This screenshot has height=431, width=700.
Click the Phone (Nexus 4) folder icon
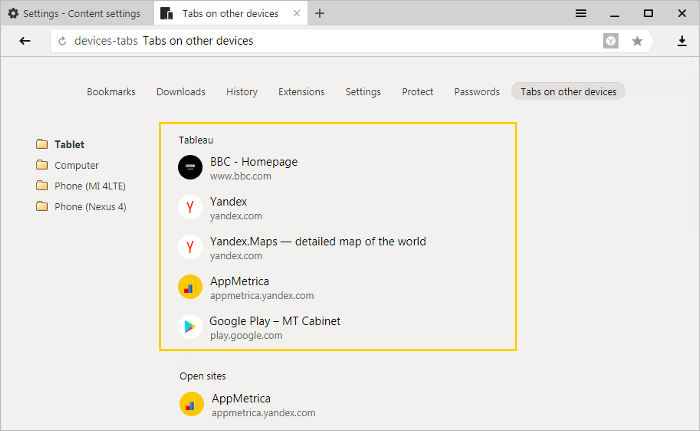[x=42, y=206]
